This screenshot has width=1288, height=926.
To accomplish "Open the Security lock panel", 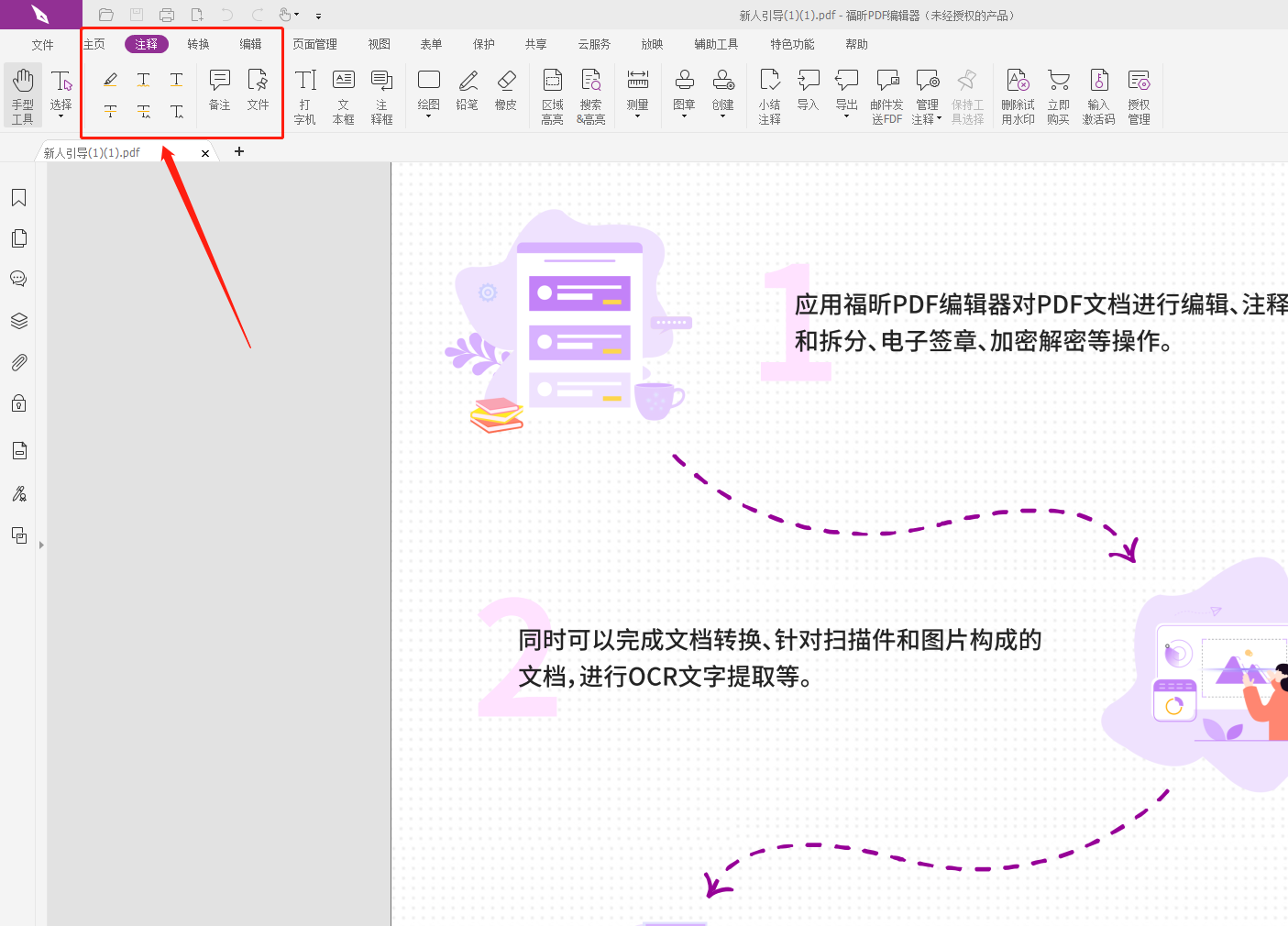I will 18,403.
